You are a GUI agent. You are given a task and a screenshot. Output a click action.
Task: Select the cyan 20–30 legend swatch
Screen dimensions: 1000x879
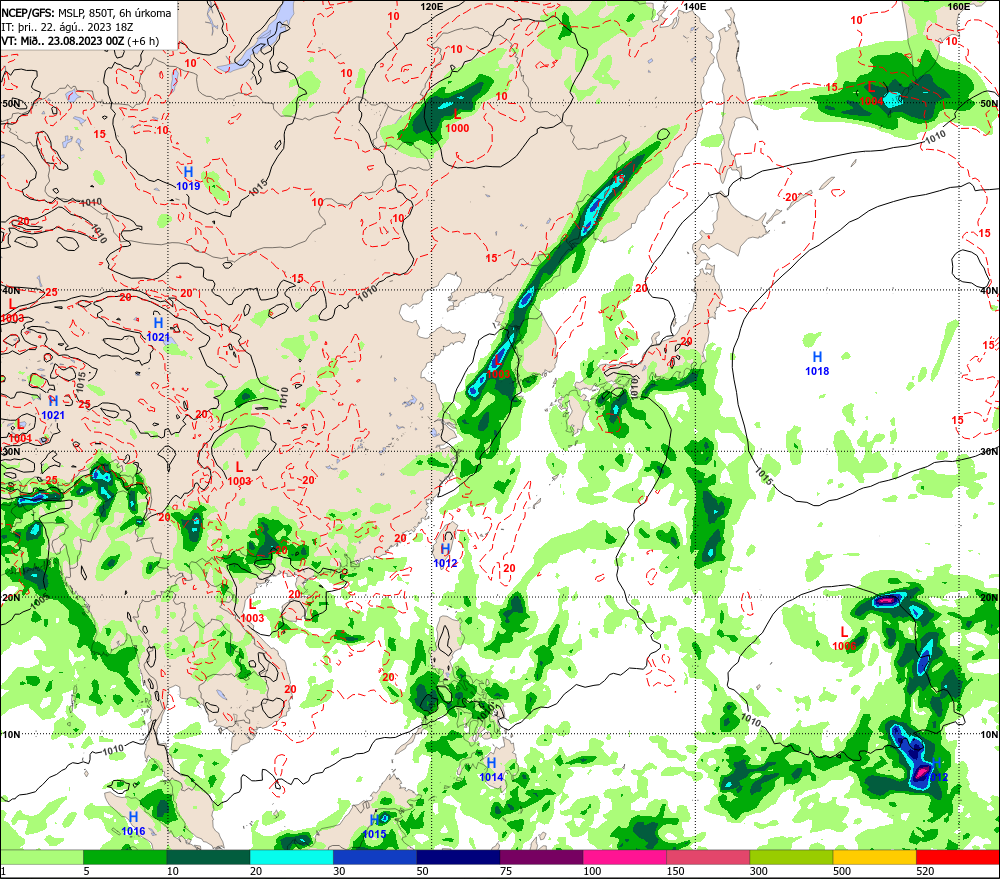291,857
